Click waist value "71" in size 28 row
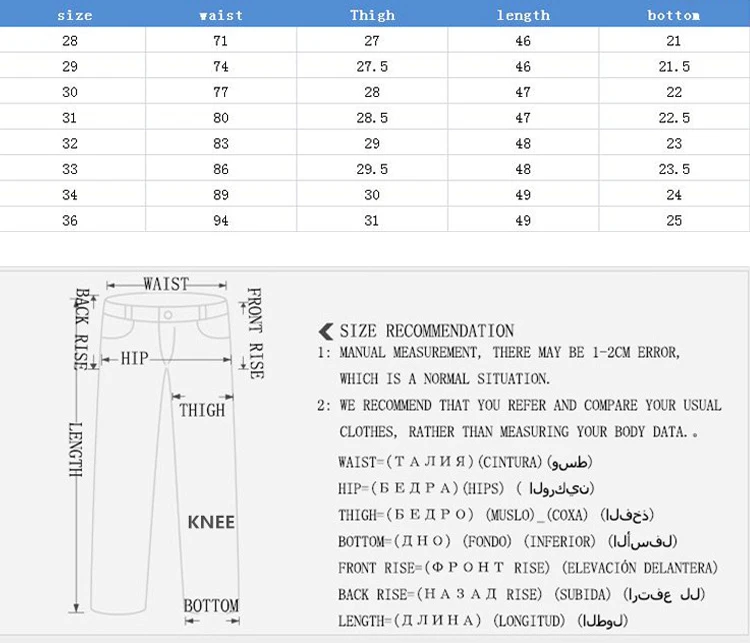The image size is (750, 643). (x=221, y=41)
